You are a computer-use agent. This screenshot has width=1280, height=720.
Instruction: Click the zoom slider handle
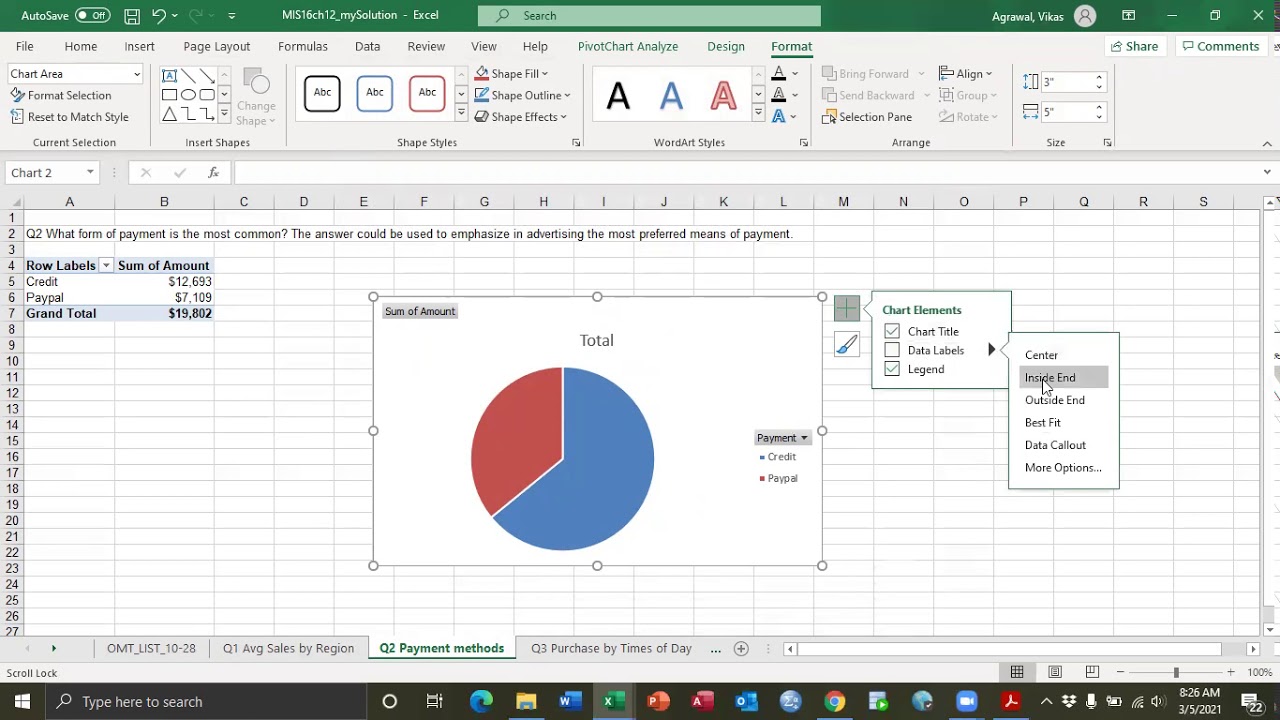coord(1176,673)
